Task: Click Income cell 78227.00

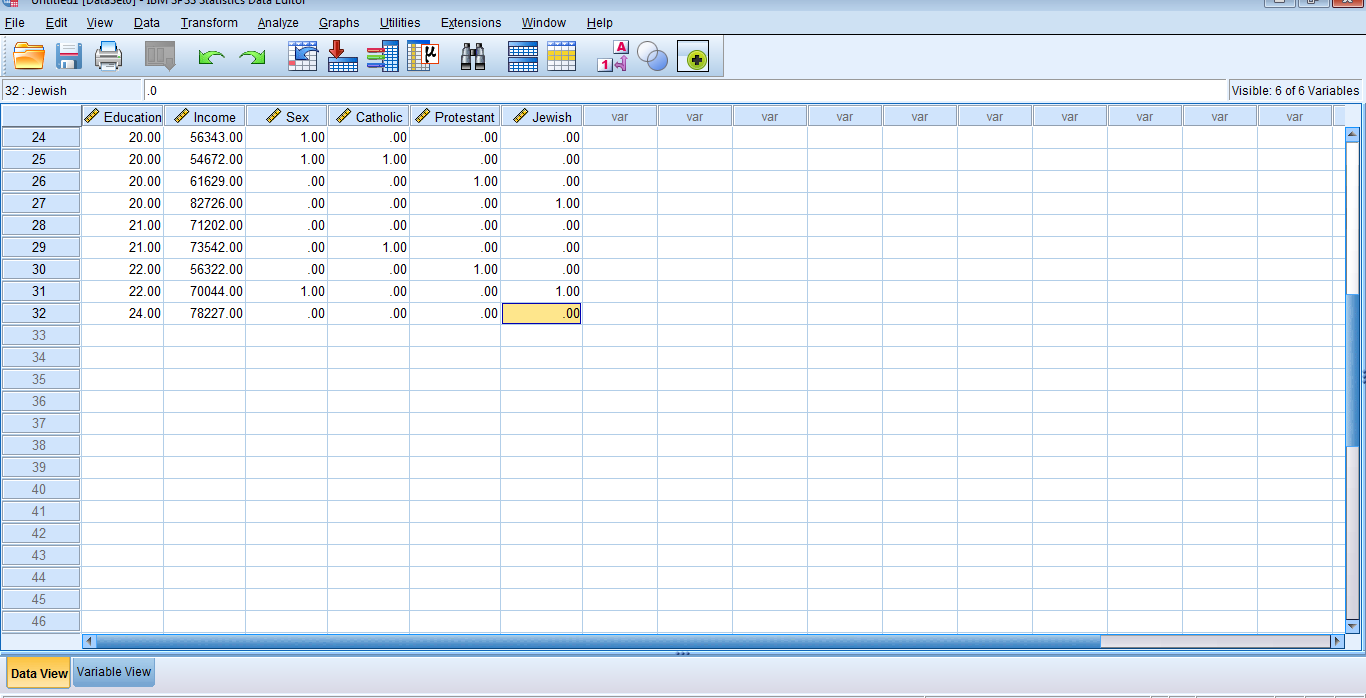Action: click(x=204, y=313)
